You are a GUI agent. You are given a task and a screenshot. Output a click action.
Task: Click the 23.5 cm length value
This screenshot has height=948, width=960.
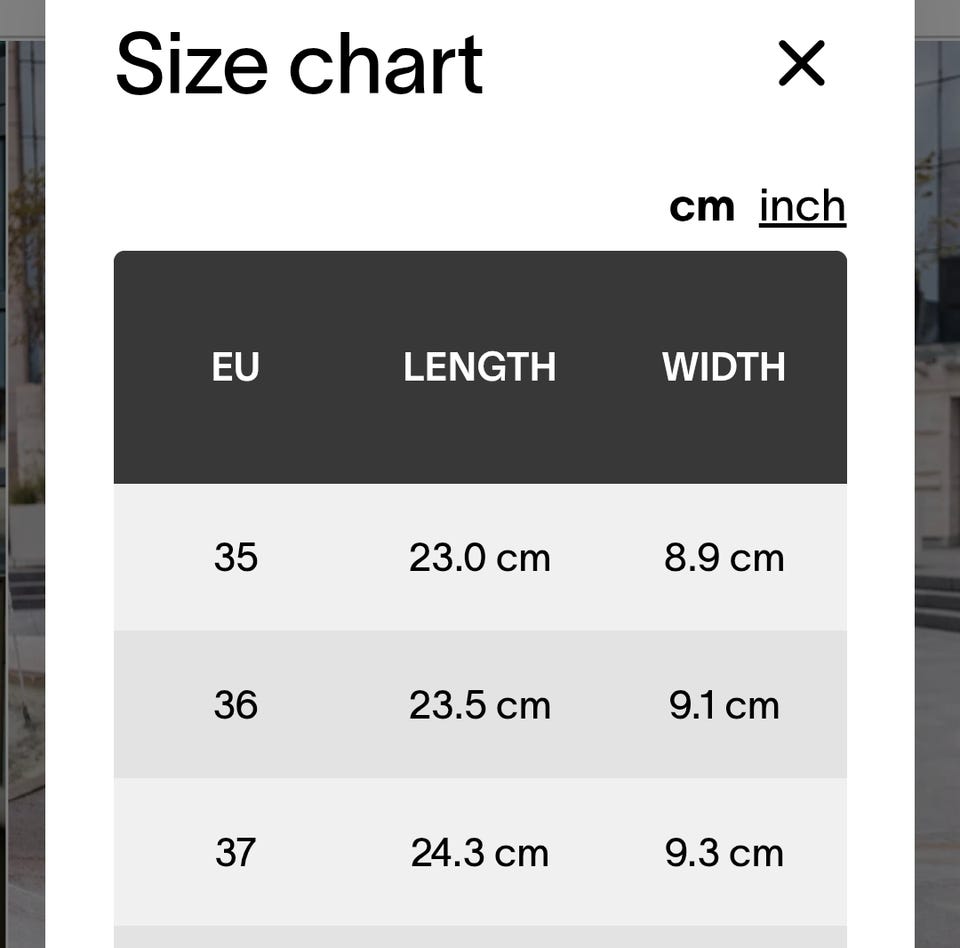click(x=479, y=705)
